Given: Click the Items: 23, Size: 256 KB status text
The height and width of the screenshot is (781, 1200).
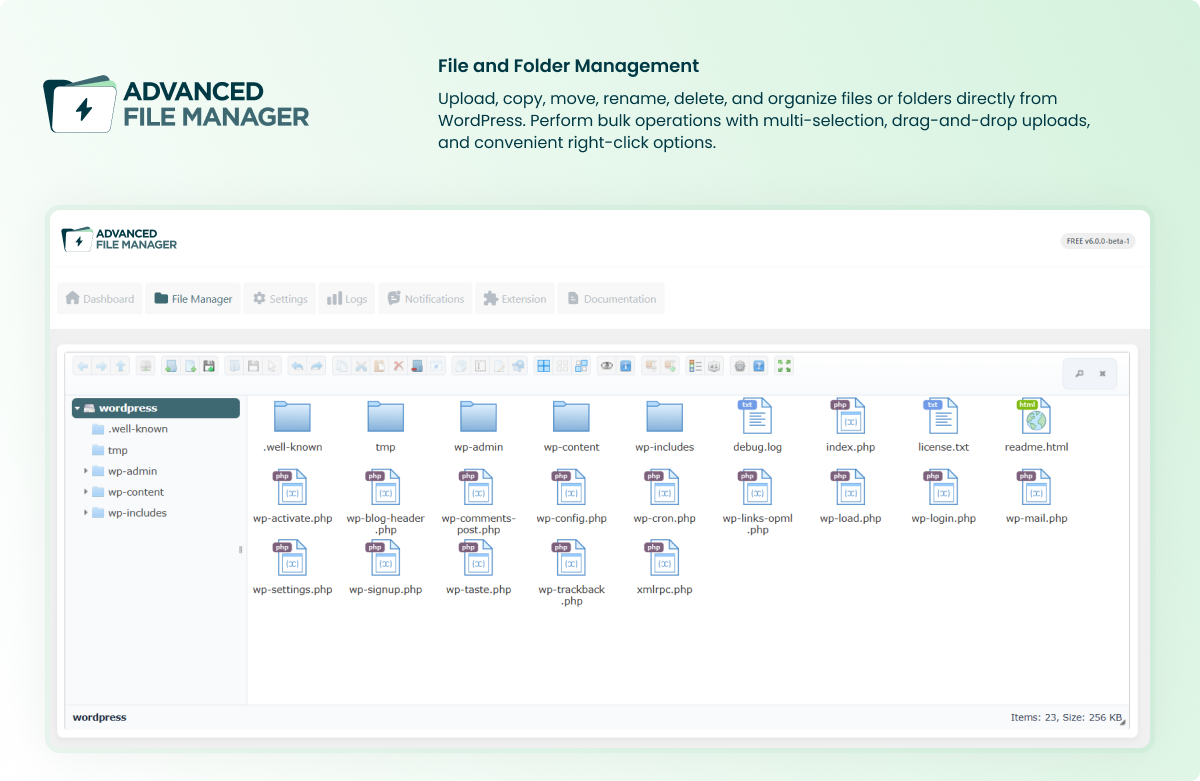Looking at the screenshot, I should (1066, 718).
